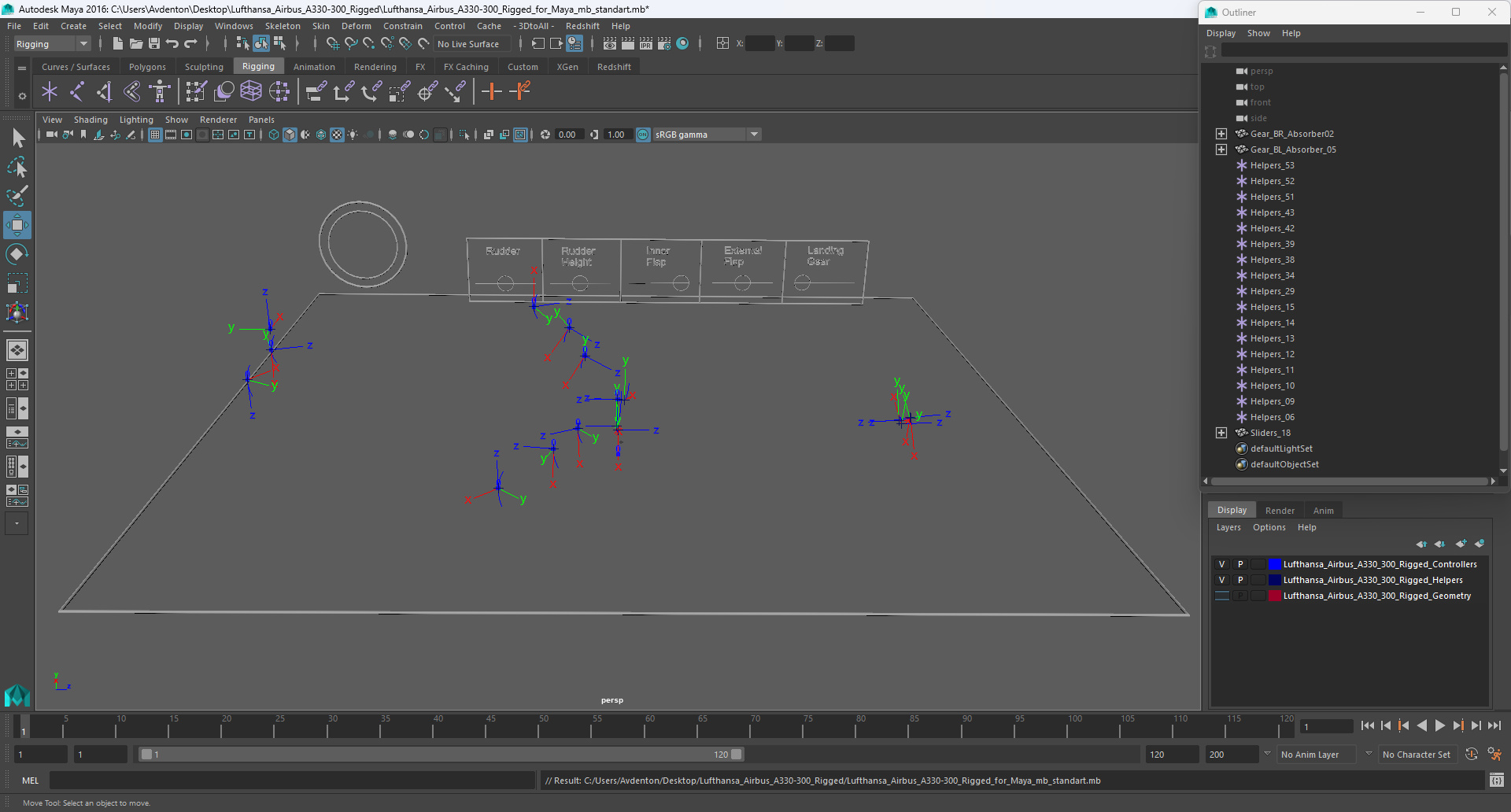Click the Parent Constraint shelf icon

click(x=316, y=92)
